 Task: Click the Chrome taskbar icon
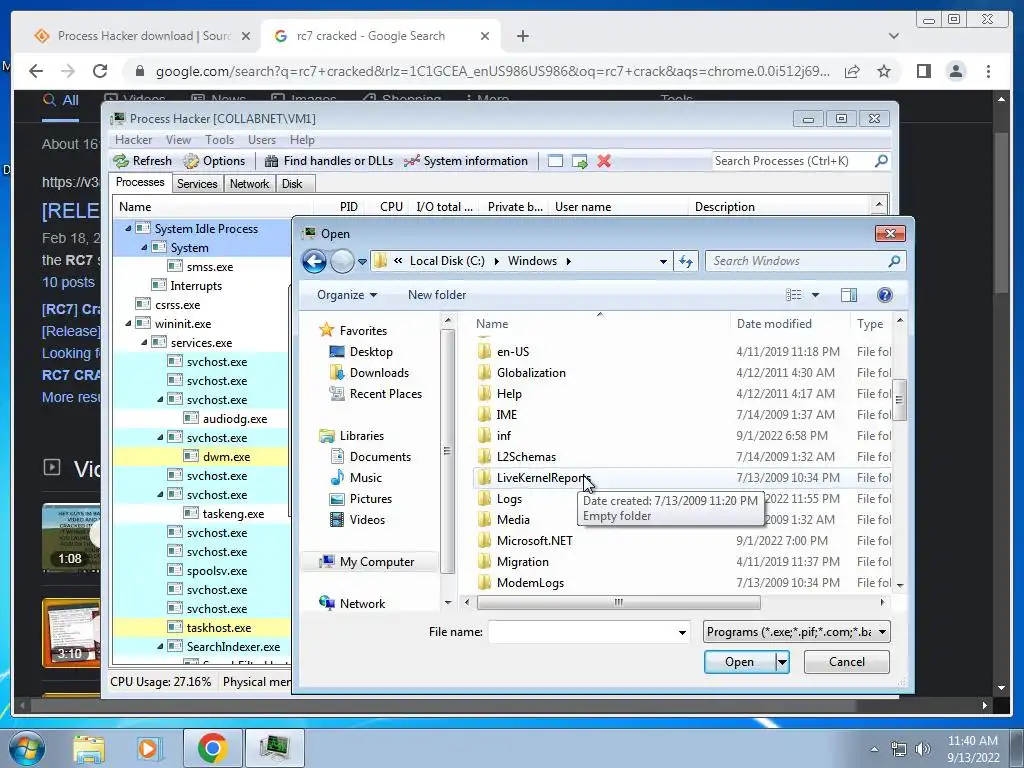pyautogui.click(x=212, y=748)
